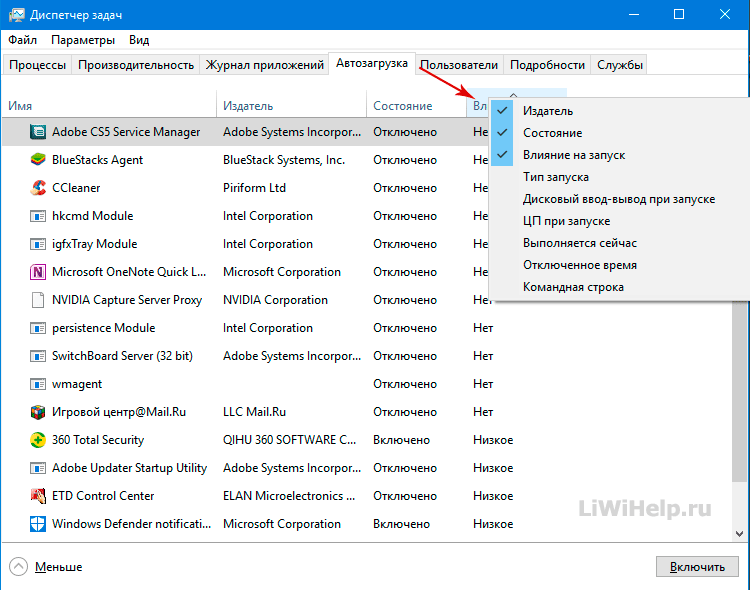The height and width of the screenshot is (590, 750).
Task: Click publisher NVIDIA Corporation
Action: [x=275, y=300]
